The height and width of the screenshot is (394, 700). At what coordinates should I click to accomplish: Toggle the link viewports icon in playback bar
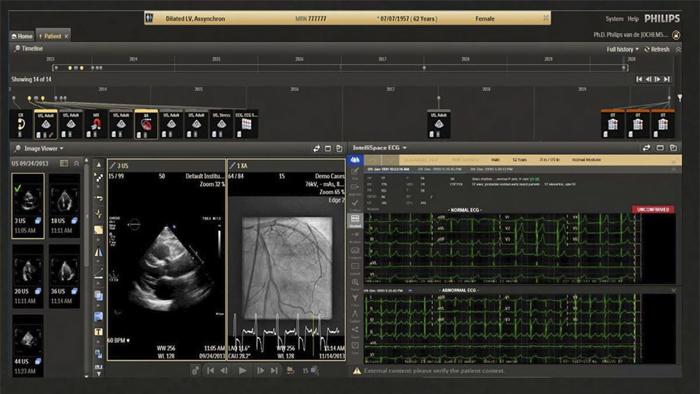(x=196, y=370)
